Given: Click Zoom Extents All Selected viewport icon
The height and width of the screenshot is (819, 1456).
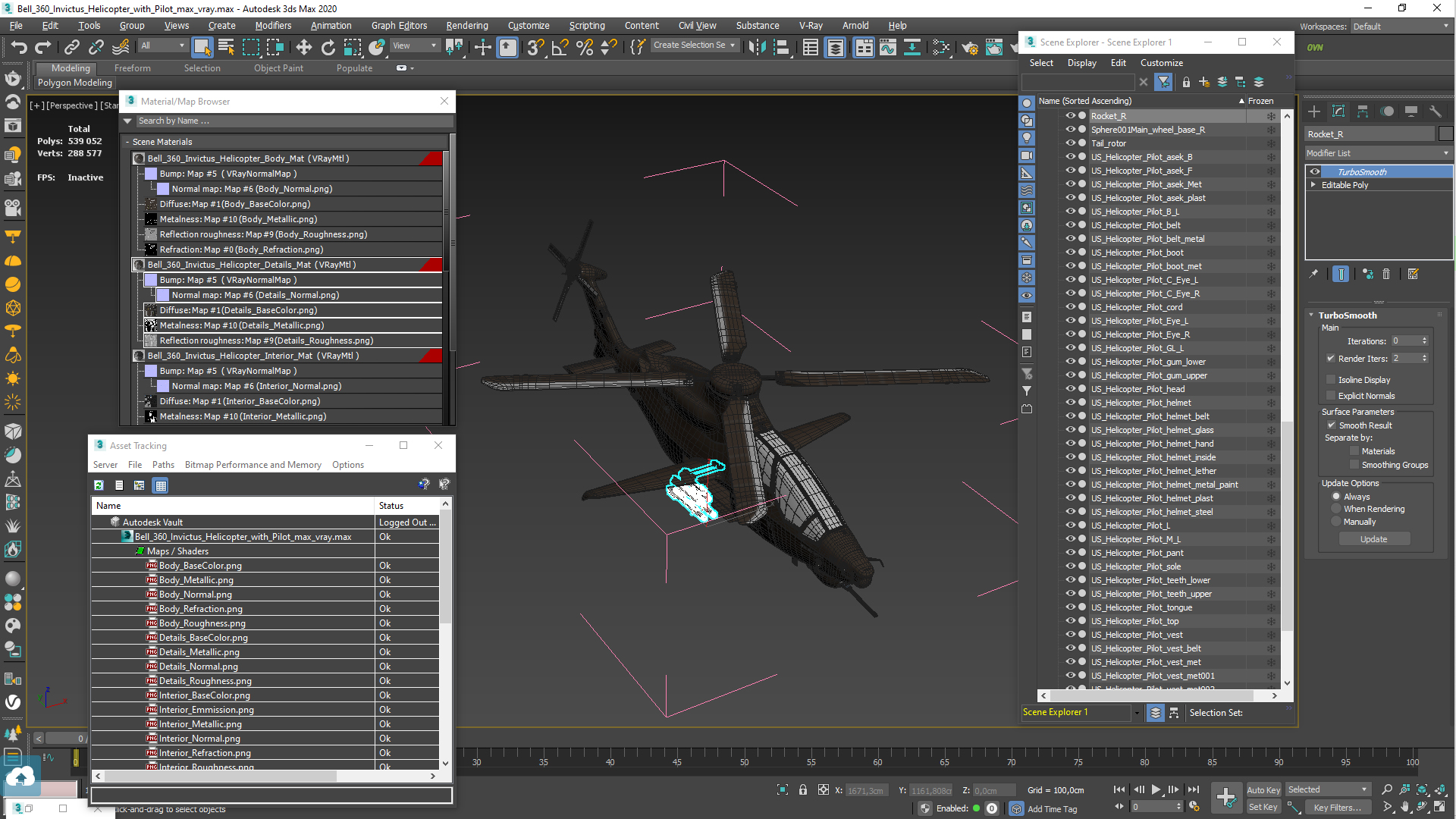Looking at the screenshot, I should coord(1439,789).
